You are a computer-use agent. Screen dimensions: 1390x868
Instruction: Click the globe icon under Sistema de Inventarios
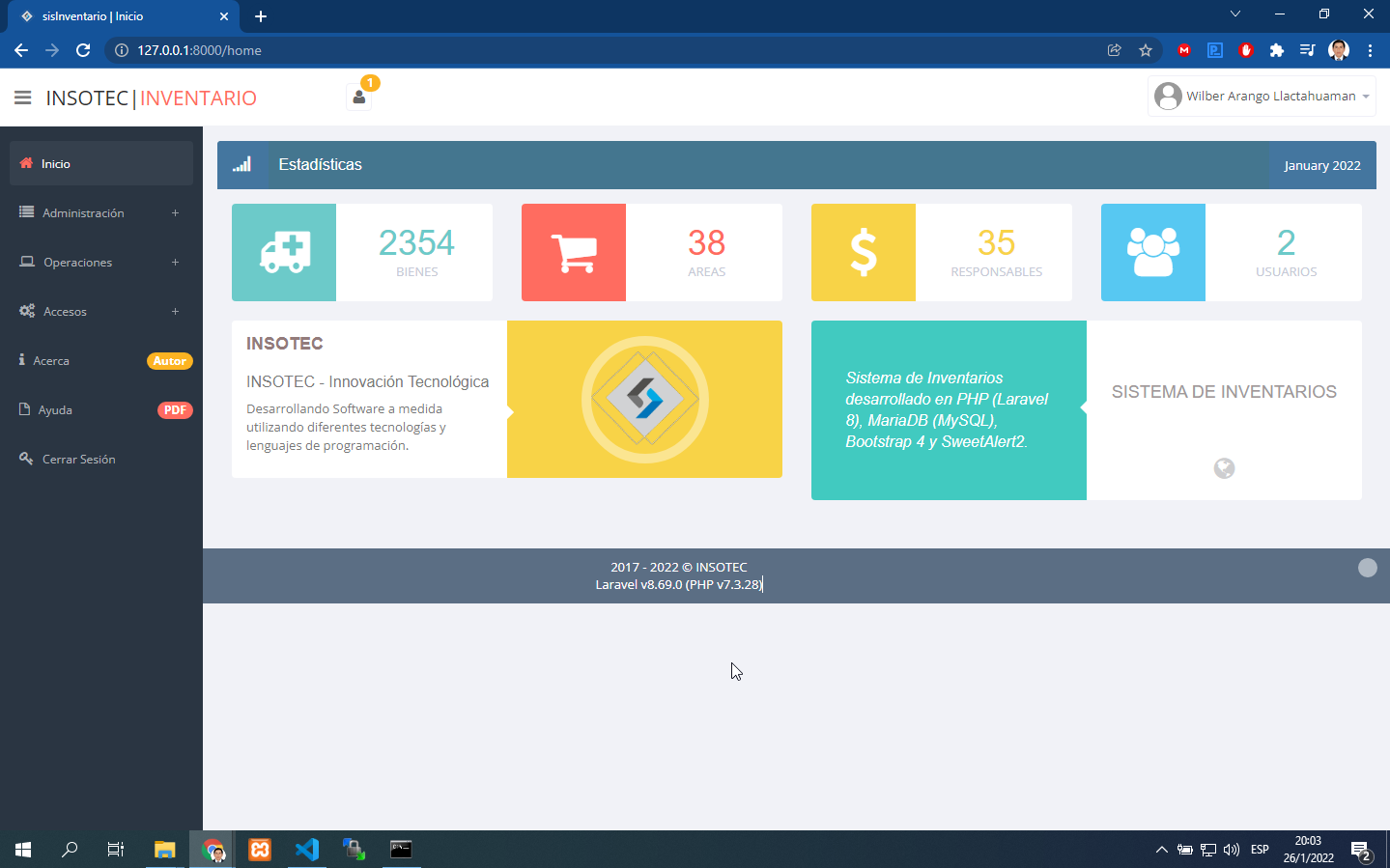coord(1224,468)
